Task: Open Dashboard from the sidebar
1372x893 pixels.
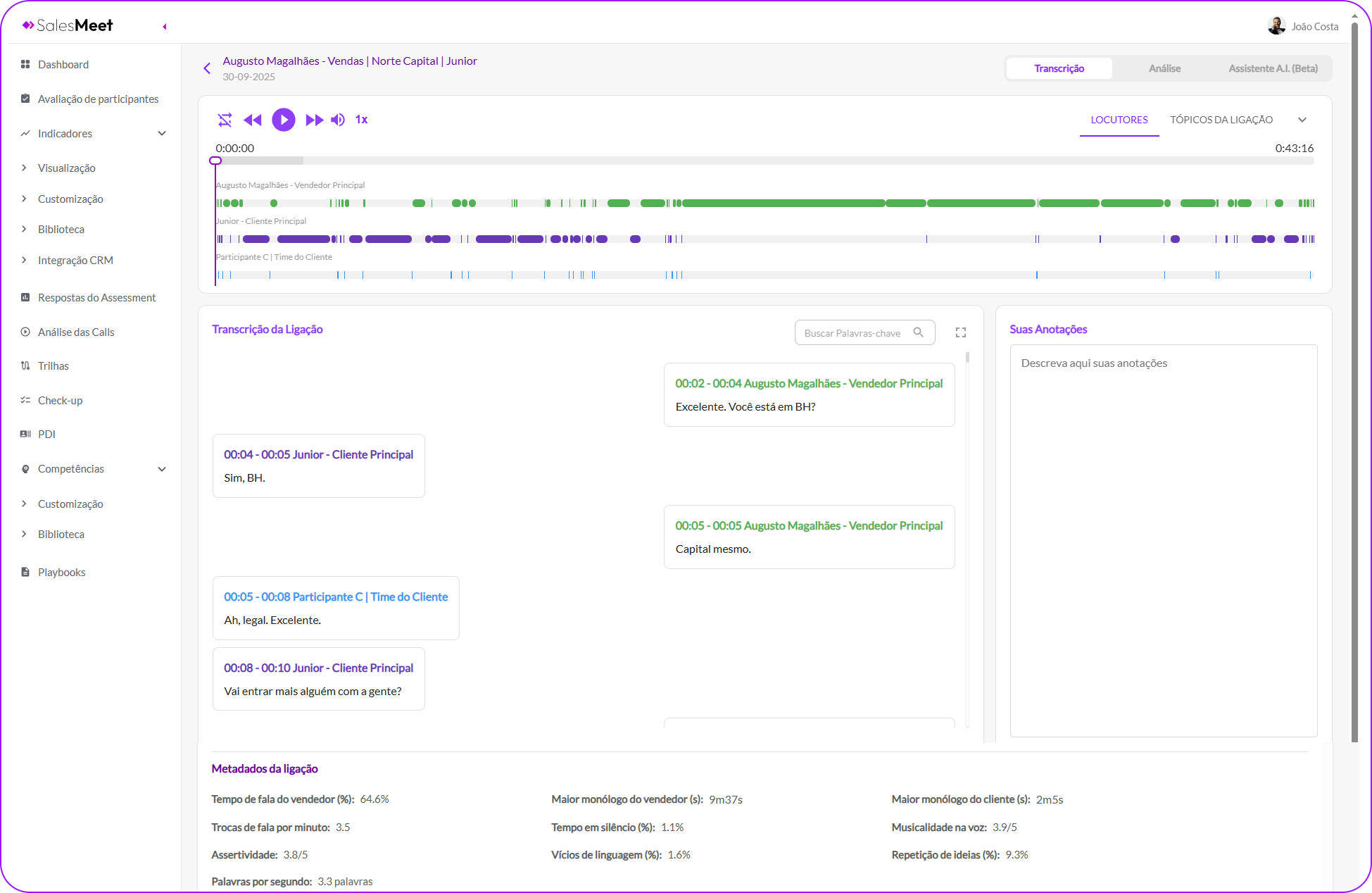Action: tap(63, 65)
